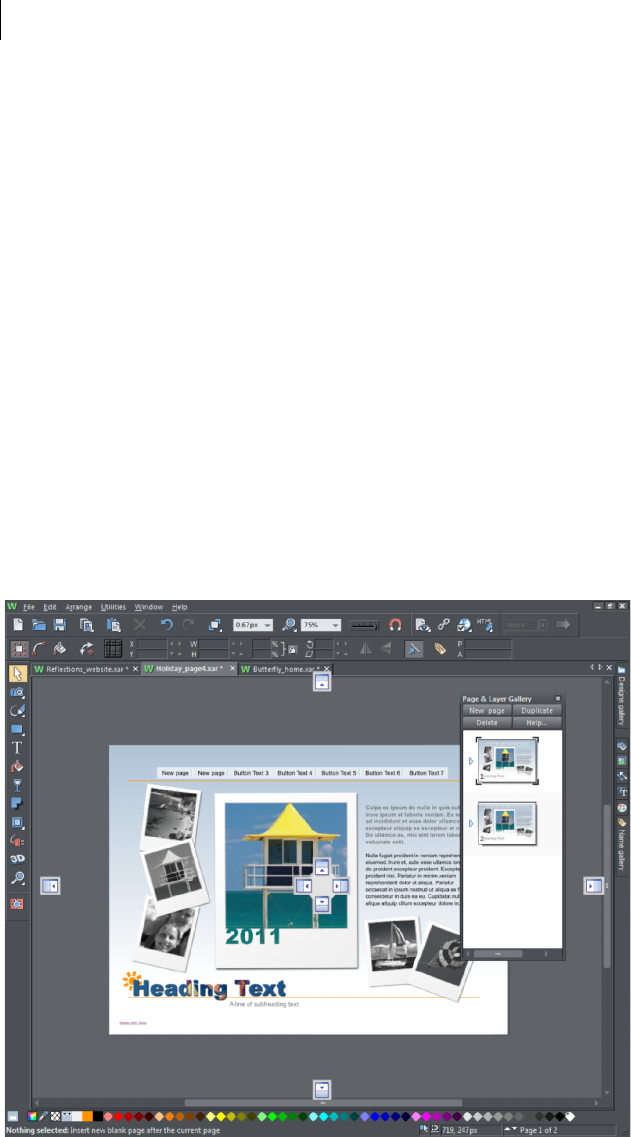Screen dimensions: 631x1137
Task: Click the W width input field
Action: (214, 643)
